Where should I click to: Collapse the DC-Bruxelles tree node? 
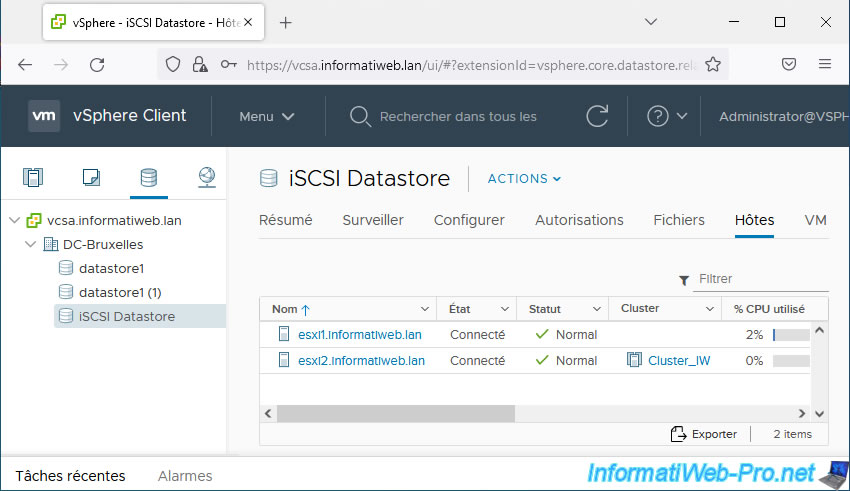click(x=30, y=244)
